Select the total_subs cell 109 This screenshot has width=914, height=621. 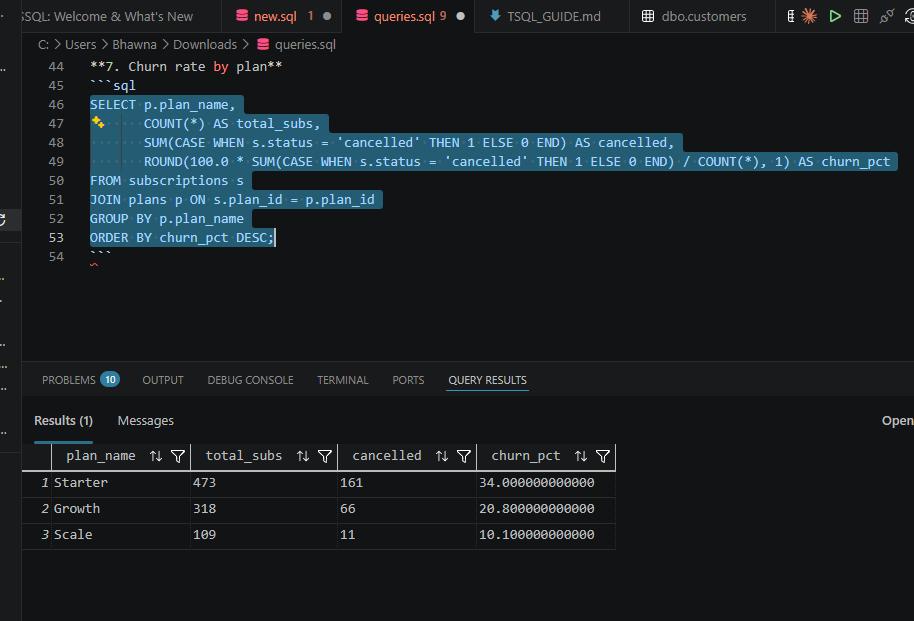pyautogui.click(x=263, y=535)
